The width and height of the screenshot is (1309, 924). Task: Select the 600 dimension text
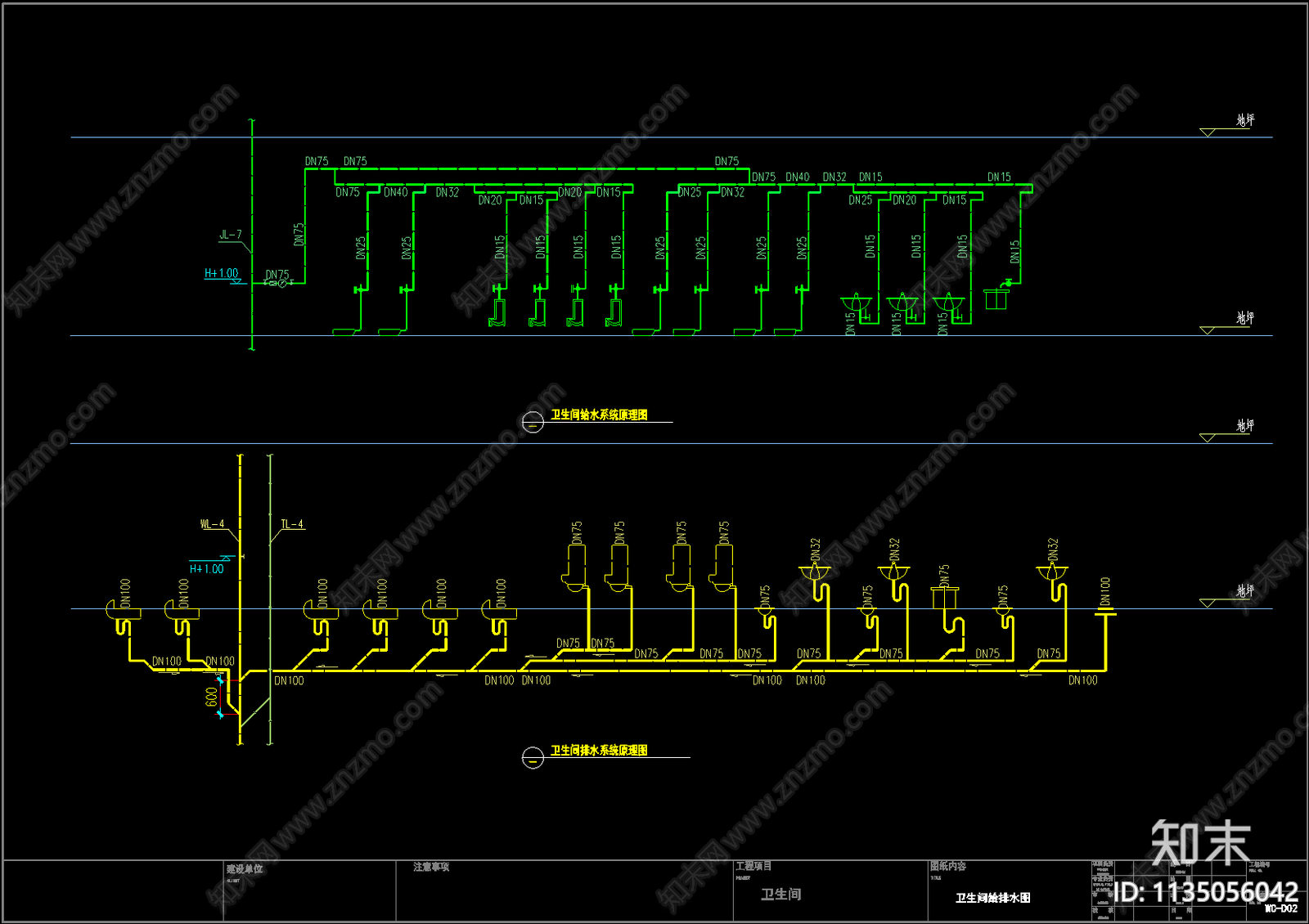tap(211, 697)
